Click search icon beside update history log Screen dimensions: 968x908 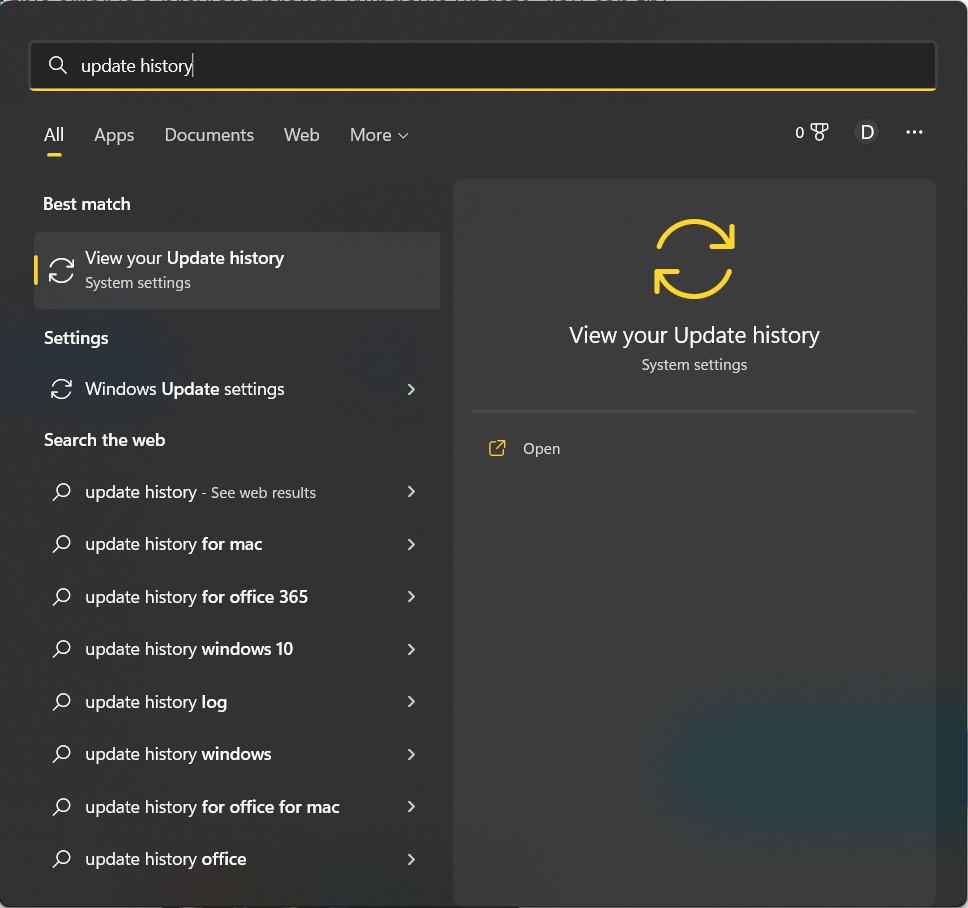click(62, 702)
